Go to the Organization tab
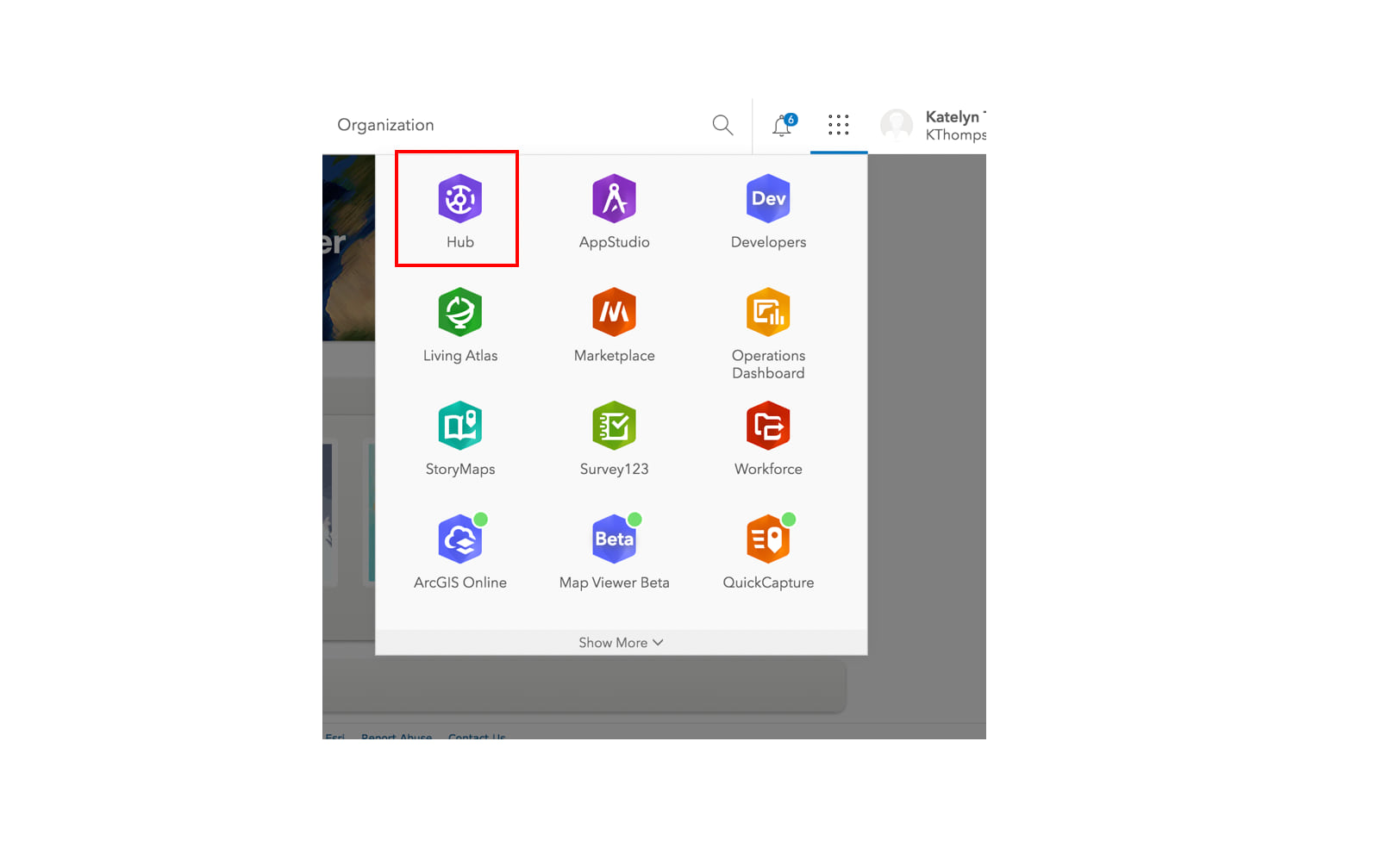Image resolution: width=1400 pixels, height=841 pixels. coord(385,125)
